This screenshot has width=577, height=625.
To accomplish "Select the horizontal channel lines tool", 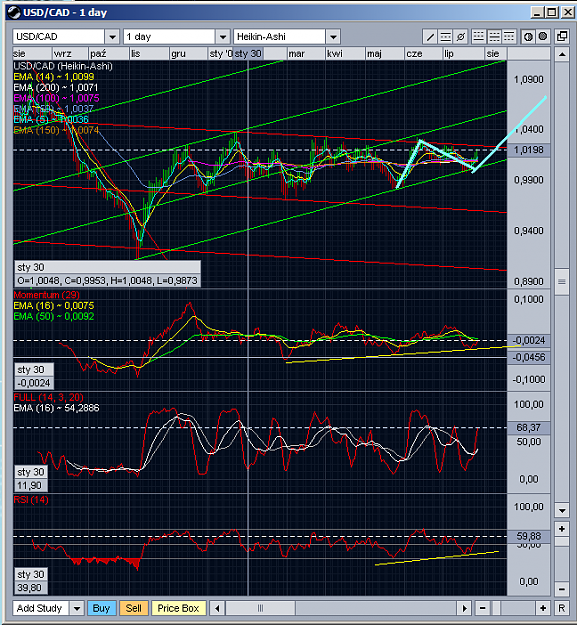I will 445,37.
